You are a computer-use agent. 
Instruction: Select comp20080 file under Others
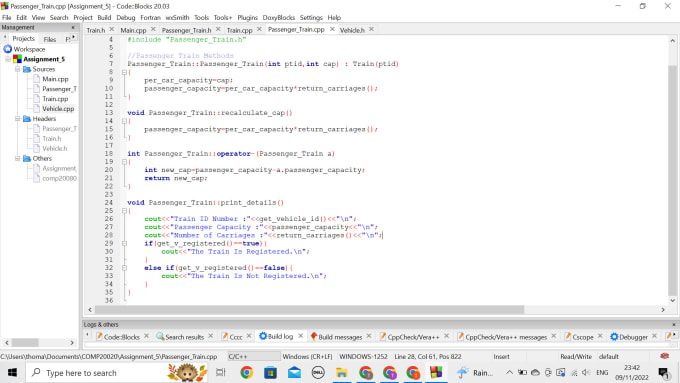[59, 178]
